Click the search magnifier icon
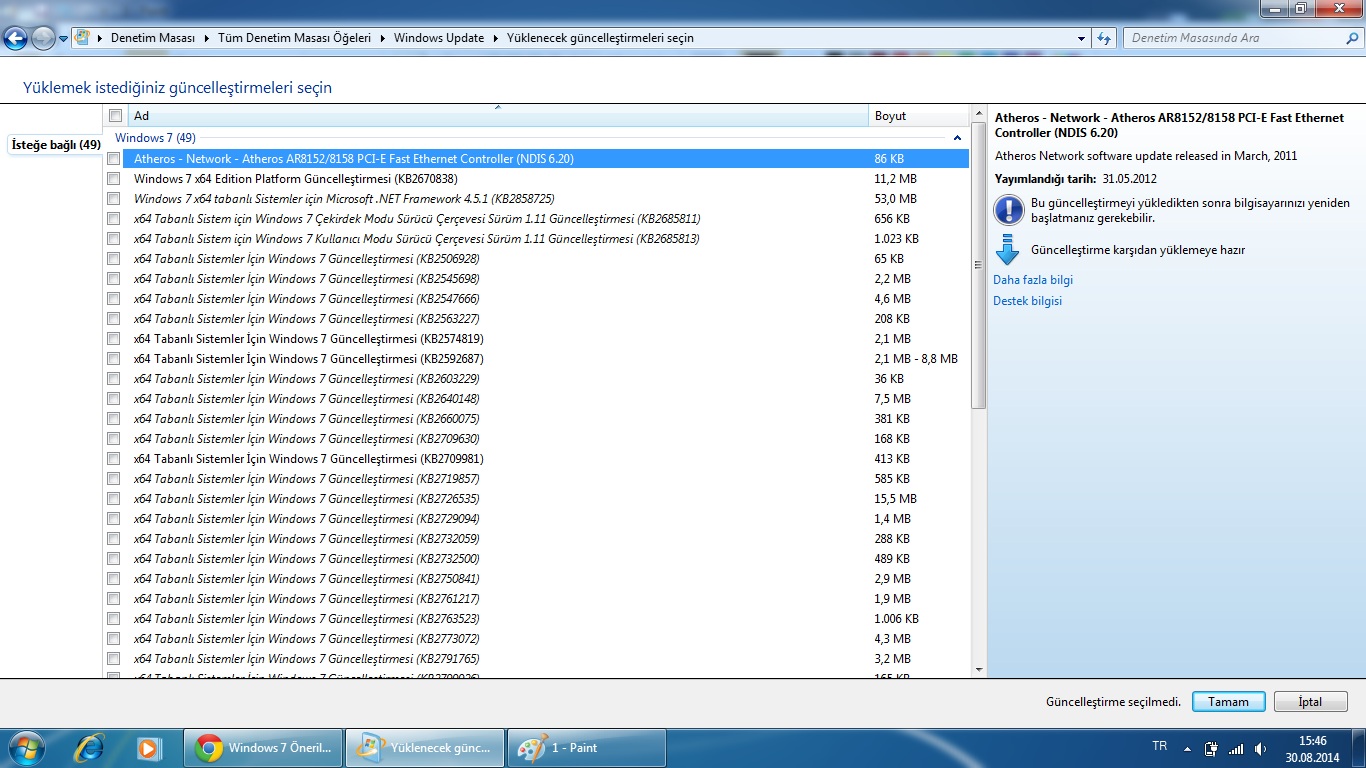The height and width of the screenshot is (768, 1366). pos(1353,38)
